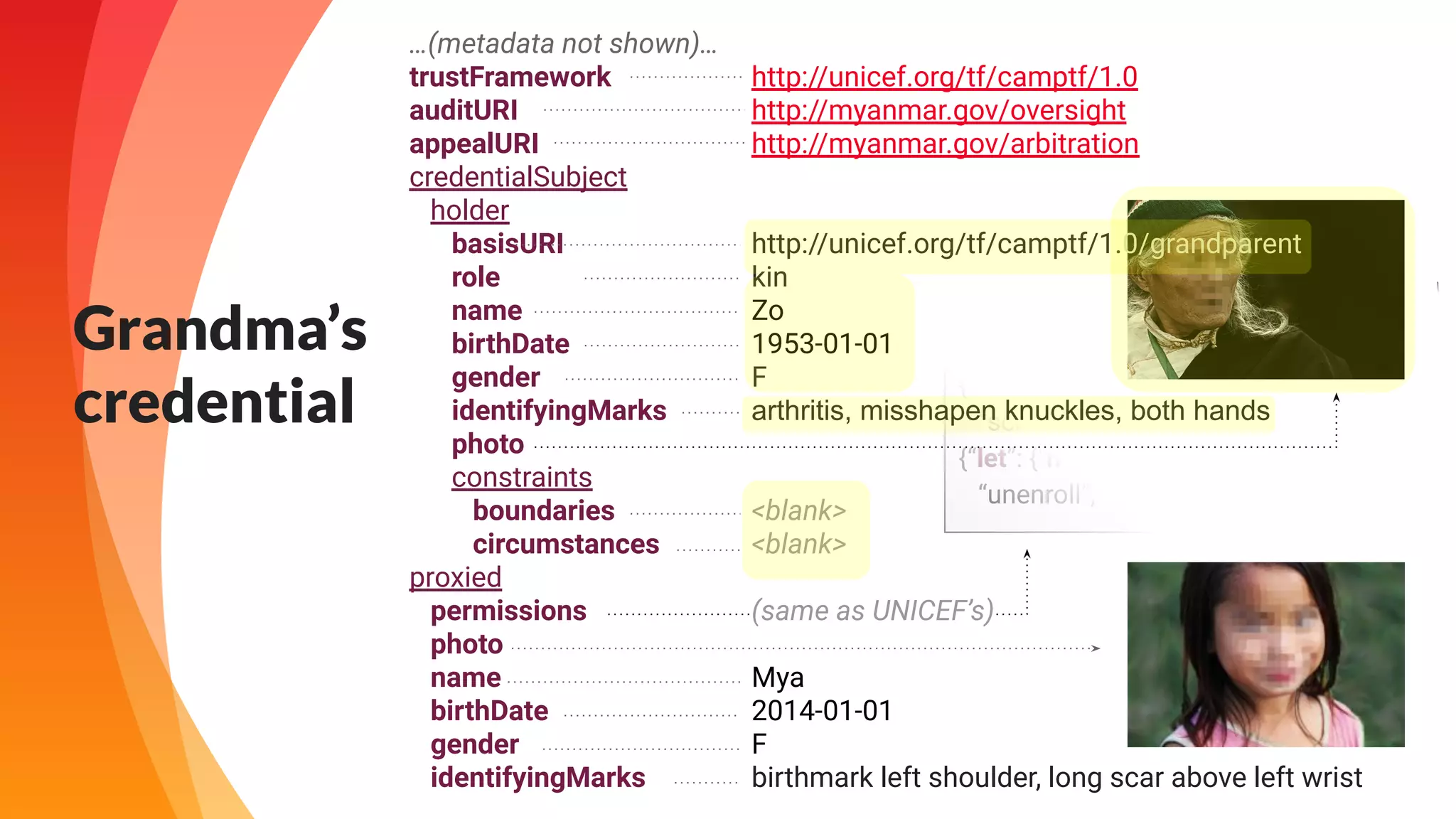This screenshot has height=819, width=1456.
Task: Click the appealURI label
Action: click(x=473, y=144)
